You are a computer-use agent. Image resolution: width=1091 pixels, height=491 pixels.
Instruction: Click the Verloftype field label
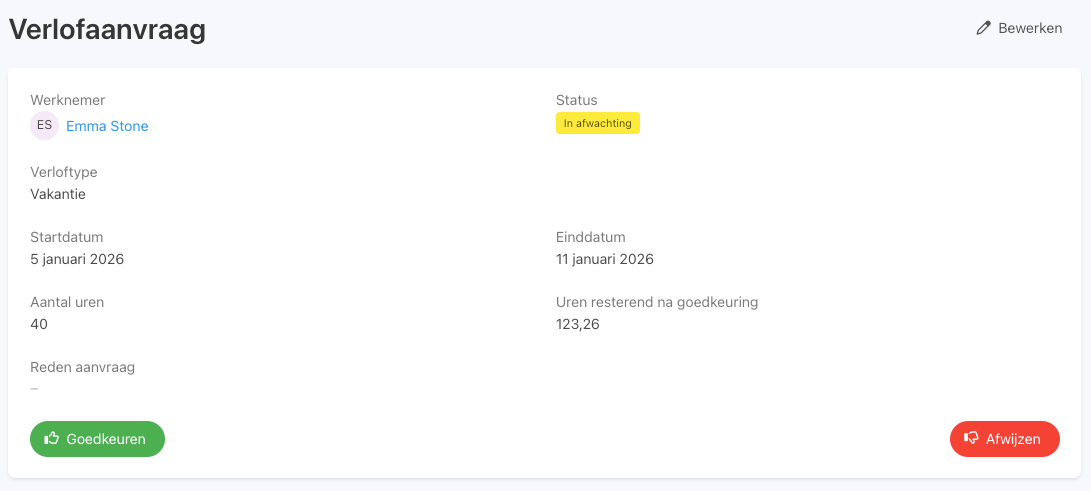point(64,172)
